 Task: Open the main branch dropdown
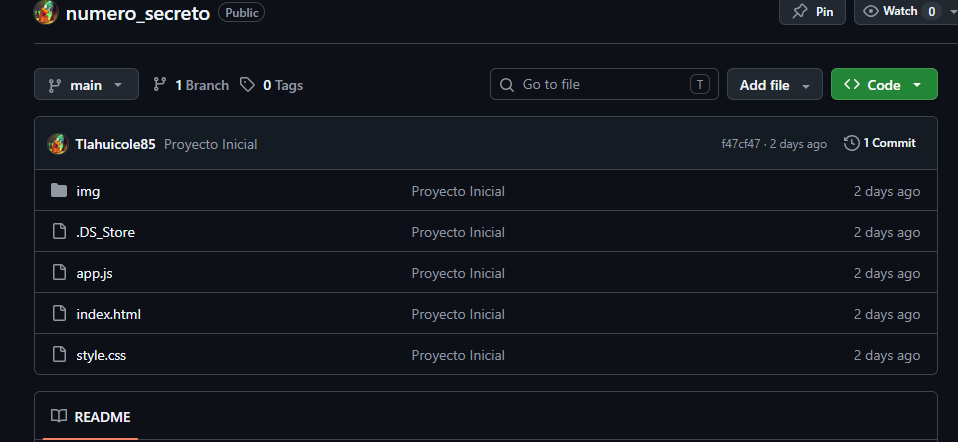point(86,84)
